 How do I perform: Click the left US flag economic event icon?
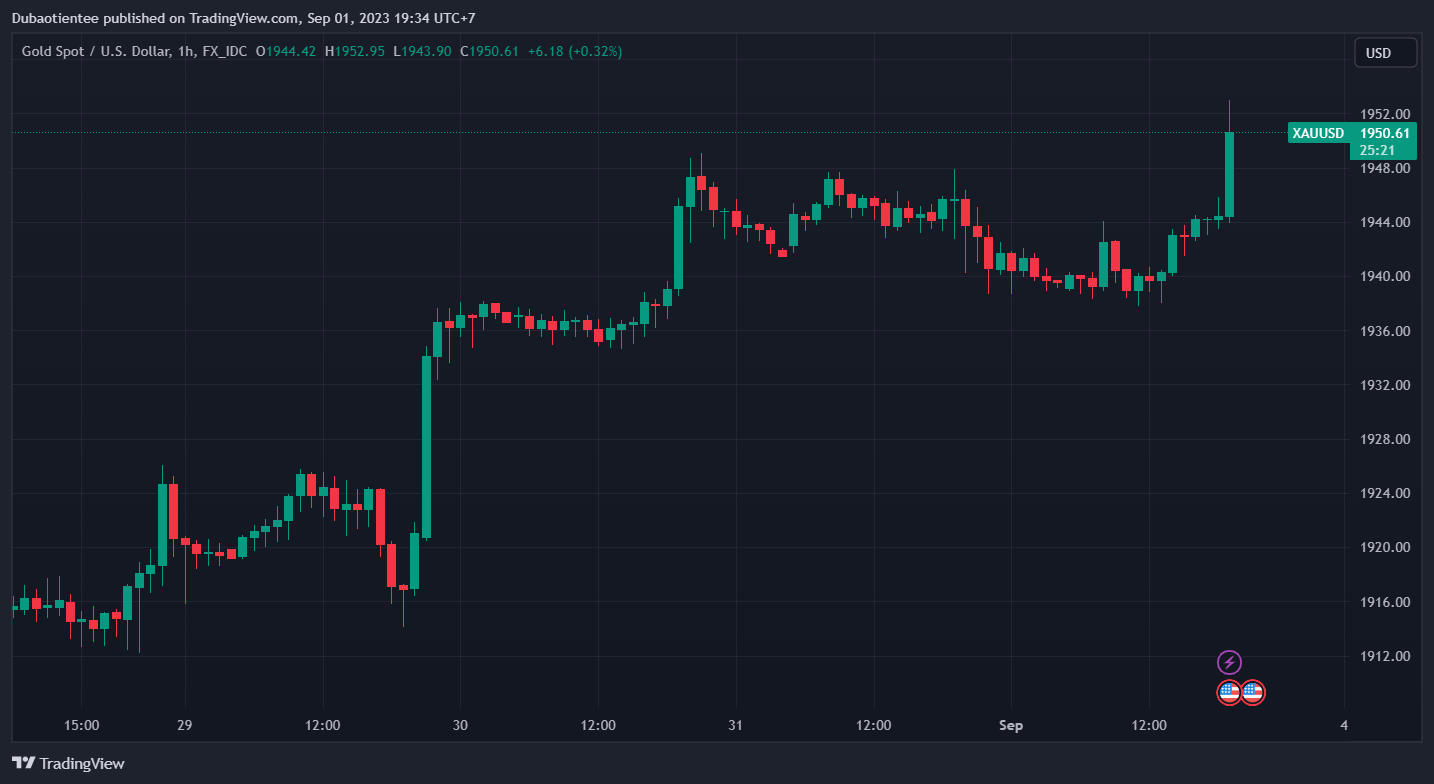pyautogui.click(x=1229, y=692)
